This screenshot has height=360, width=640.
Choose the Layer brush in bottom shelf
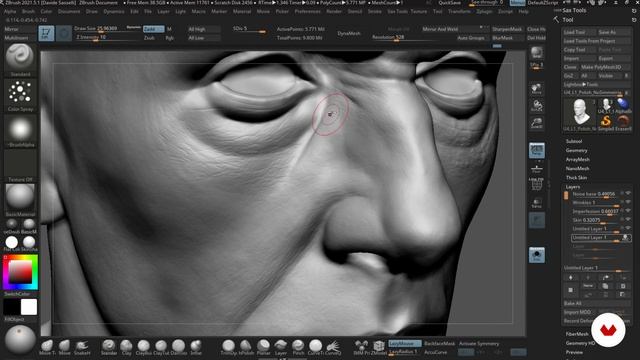coord(280,347)
